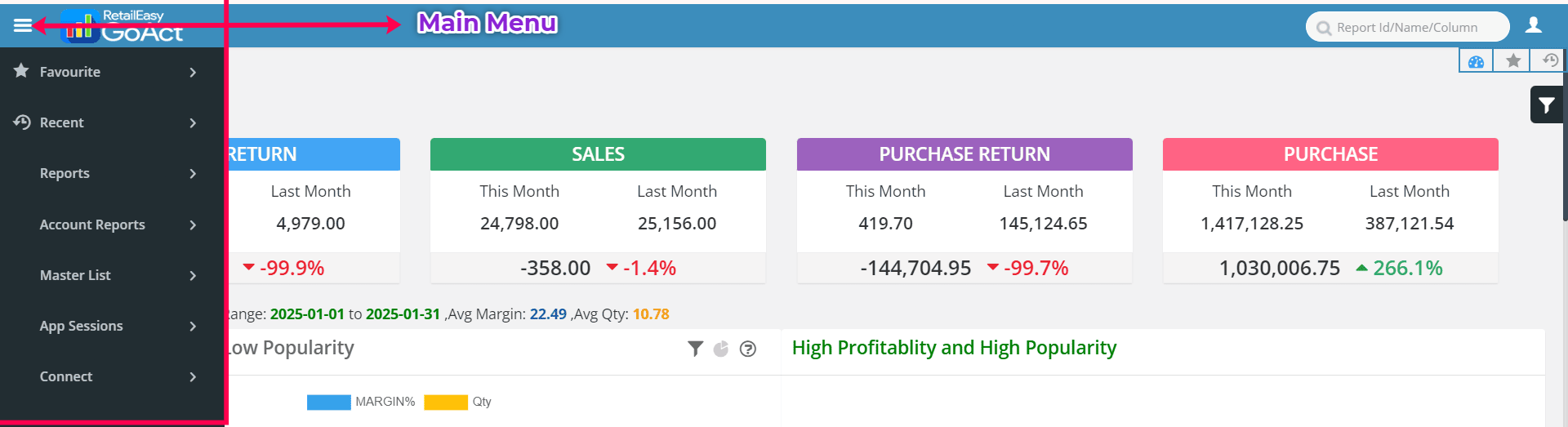Image resolution: width=1568 pixels, height=427 pixels.
Task: Open the help question mark icon
Action: coord(747,349)
